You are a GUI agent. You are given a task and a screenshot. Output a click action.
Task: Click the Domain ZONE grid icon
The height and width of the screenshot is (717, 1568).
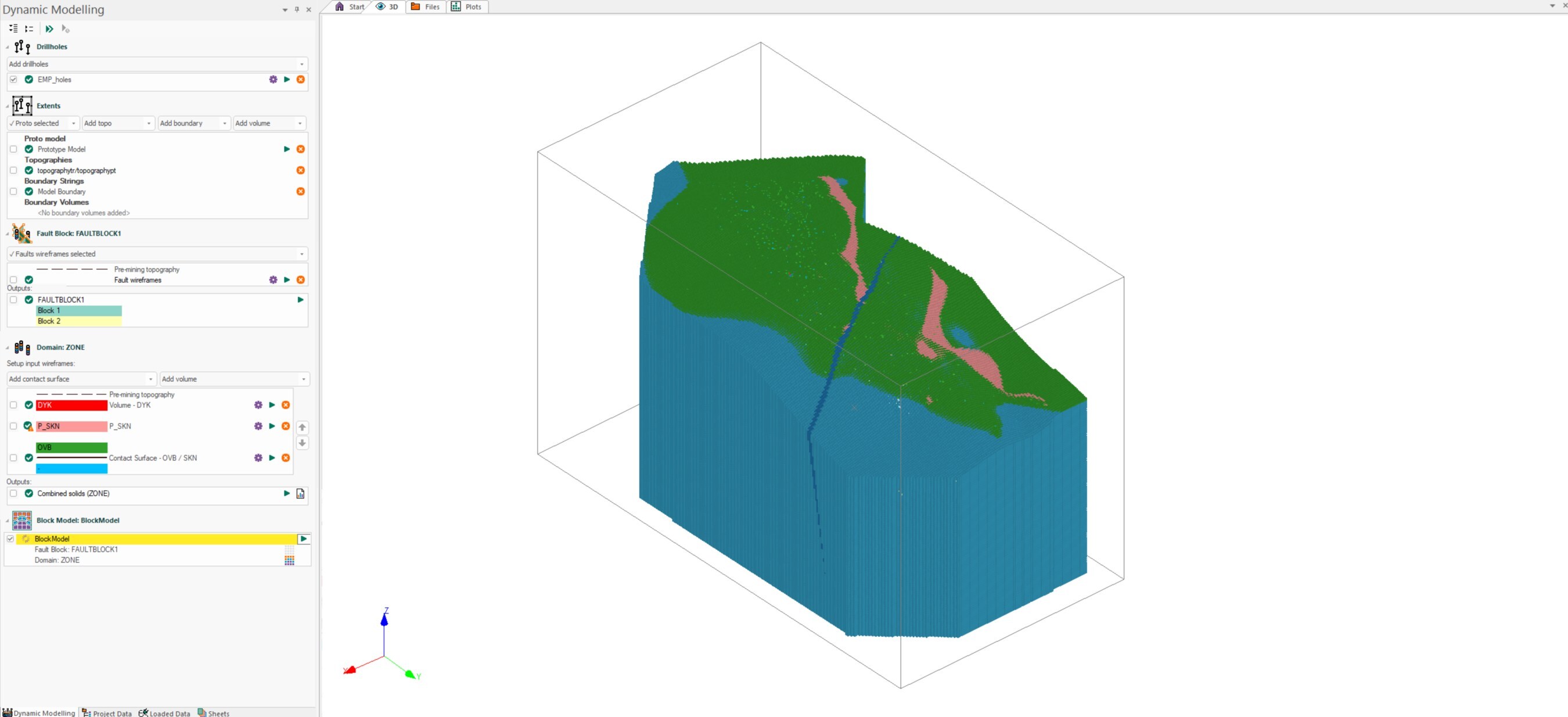click(x=289, y=561)
